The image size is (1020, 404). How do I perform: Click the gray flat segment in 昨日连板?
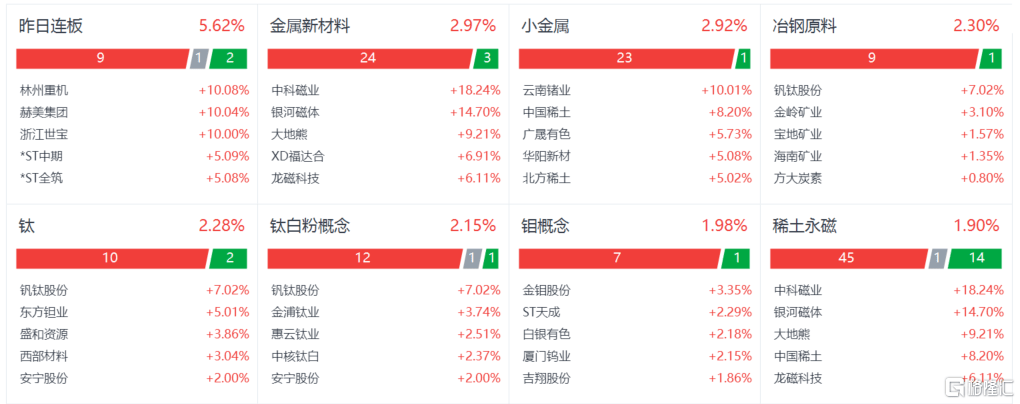199,59
